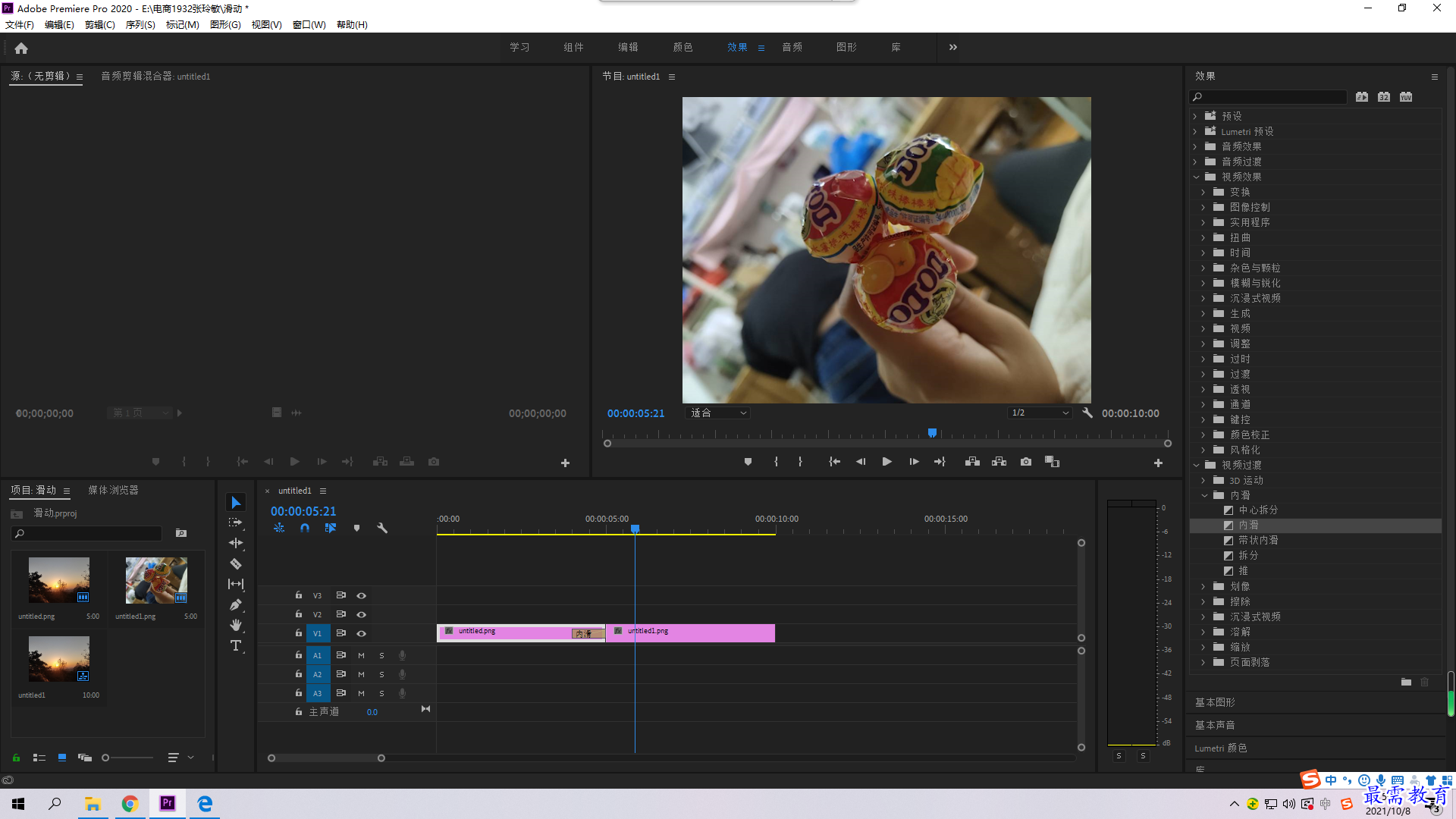The image size is (1456, 819).
Task: Toggle V3 track output eye
Action: point(362,596)
